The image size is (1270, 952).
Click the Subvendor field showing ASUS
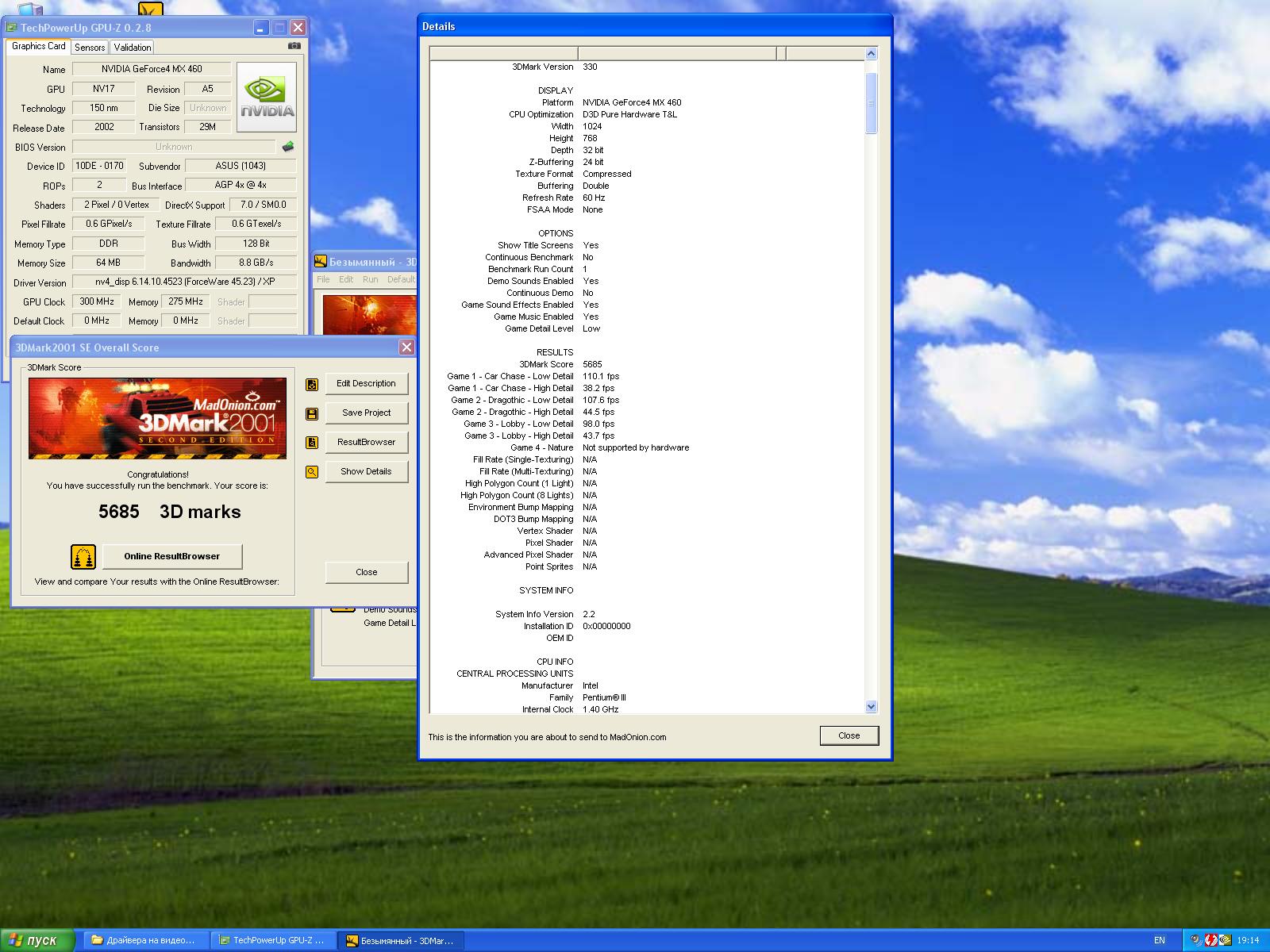click(241, 166)
